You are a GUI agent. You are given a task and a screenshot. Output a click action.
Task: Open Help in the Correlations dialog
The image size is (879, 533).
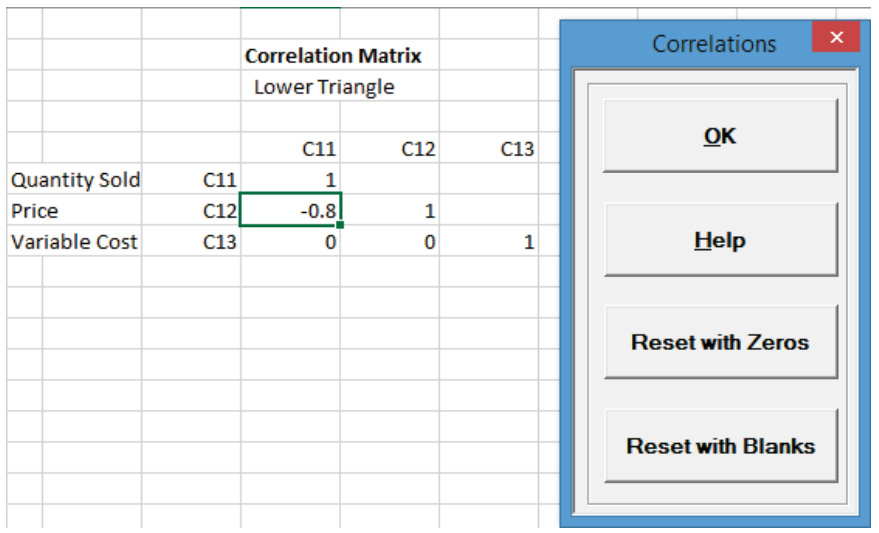pyautogui.click(x=720, y=240)
